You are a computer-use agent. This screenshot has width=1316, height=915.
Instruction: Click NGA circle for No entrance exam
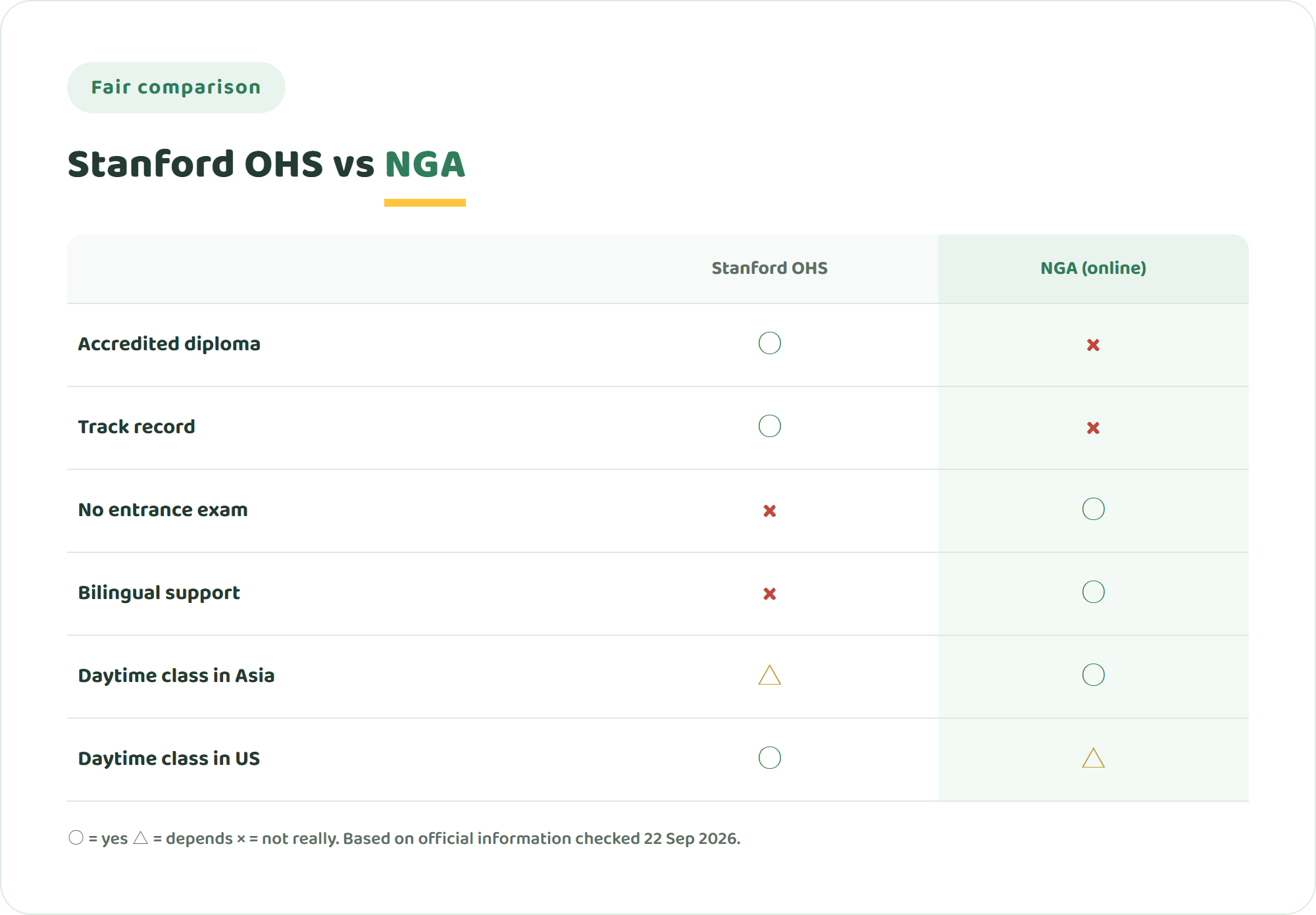pos(1094,509)
